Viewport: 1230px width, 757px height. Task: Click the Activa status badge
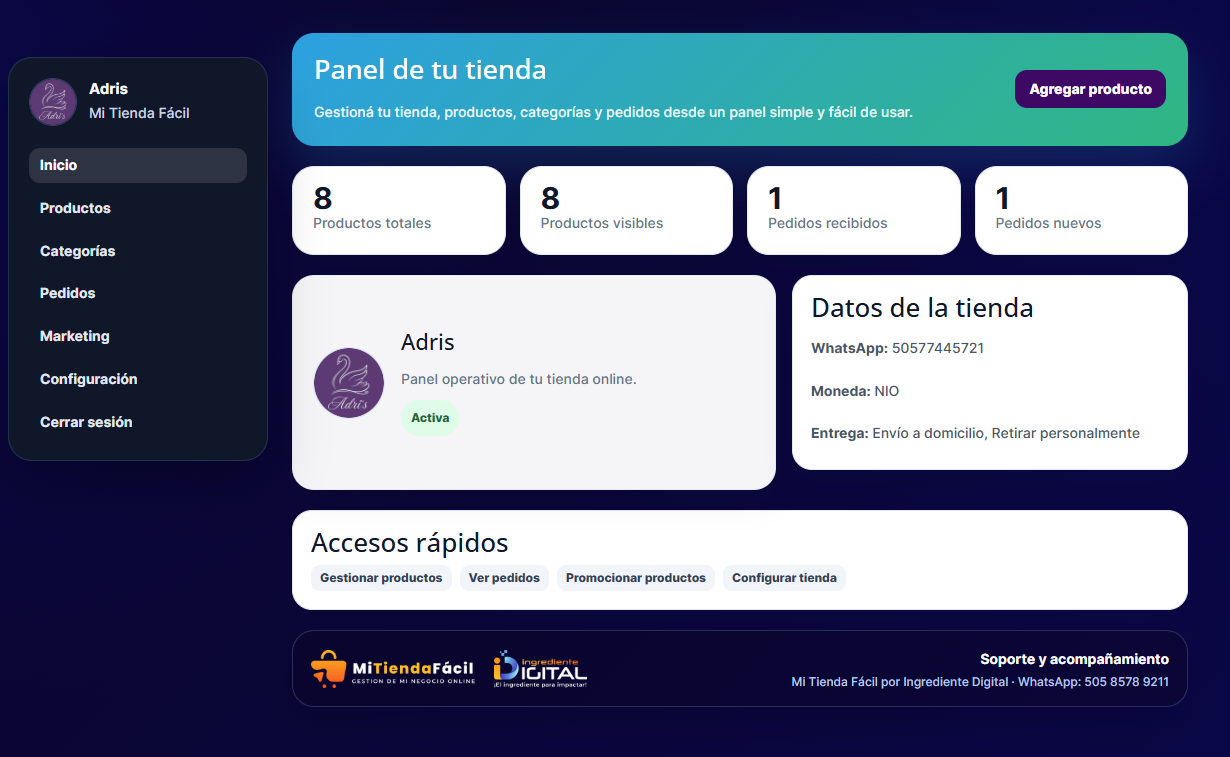430,418
